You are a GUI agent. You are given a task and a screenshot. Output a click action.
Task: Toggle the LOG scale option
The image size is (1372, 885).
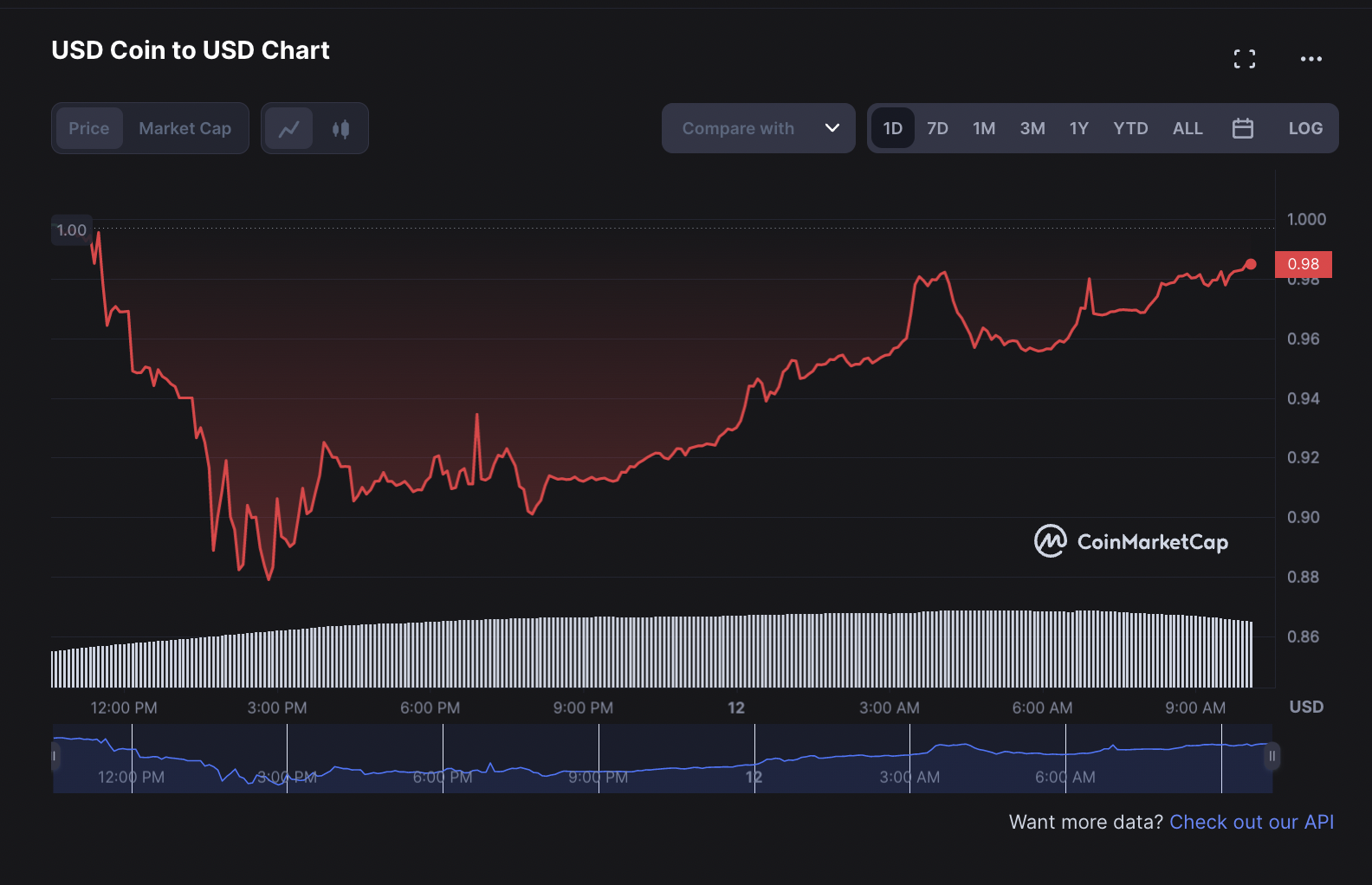point(1305,128)
